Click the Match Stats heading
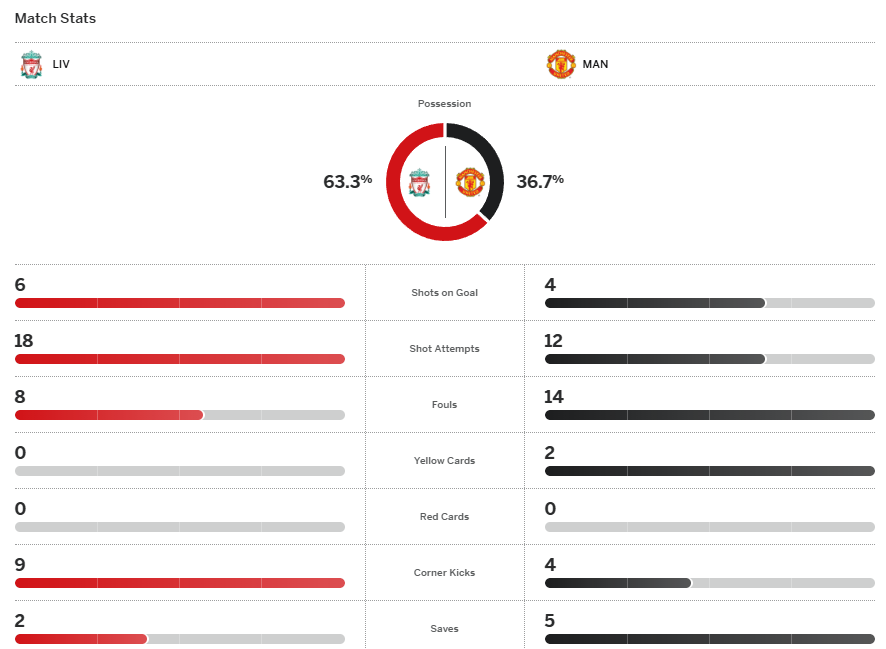886x649 pixels. point(55,19)
